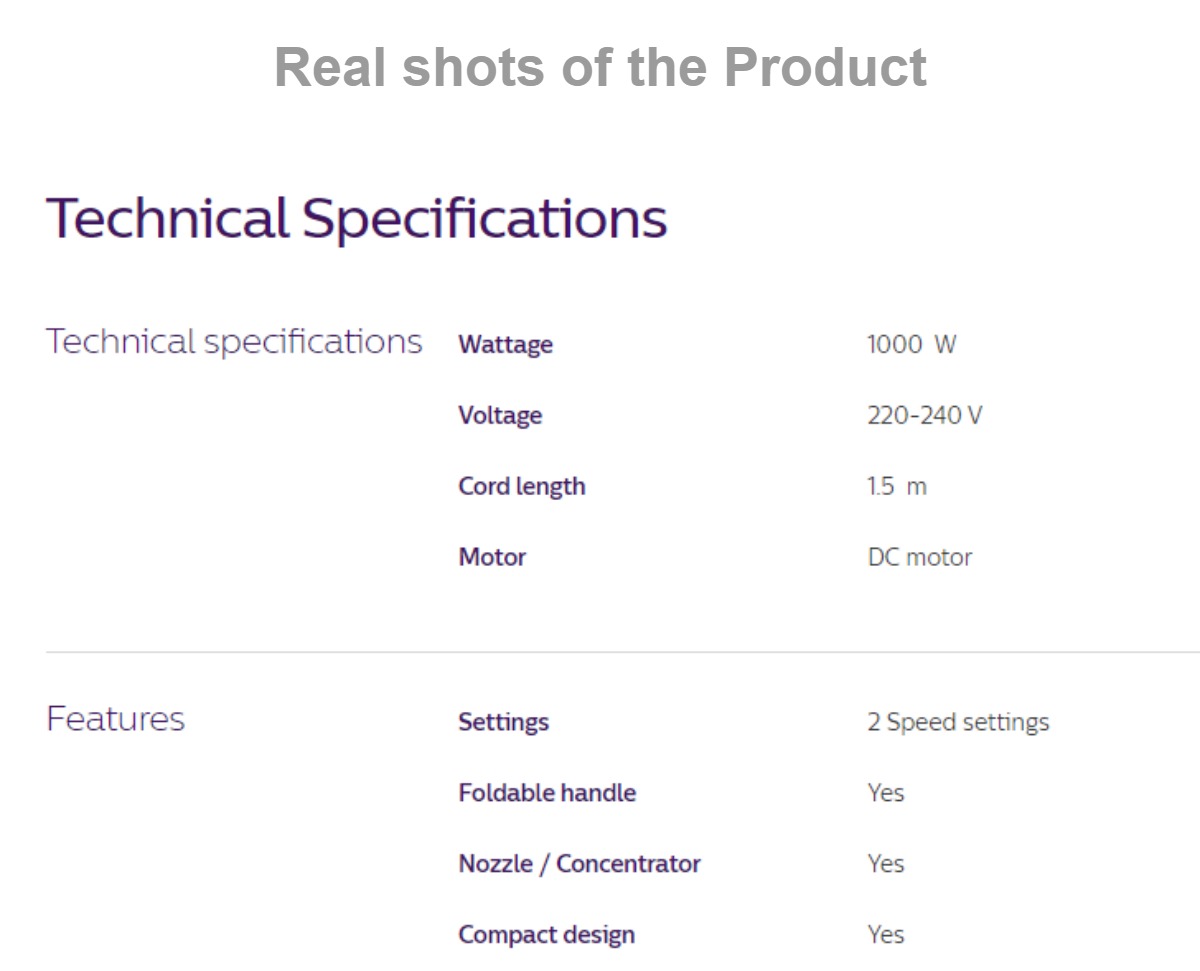1200x971 pixels.
Task: Click Yes next to Nozzle / Concentrator
Action: tap(886, 864)
